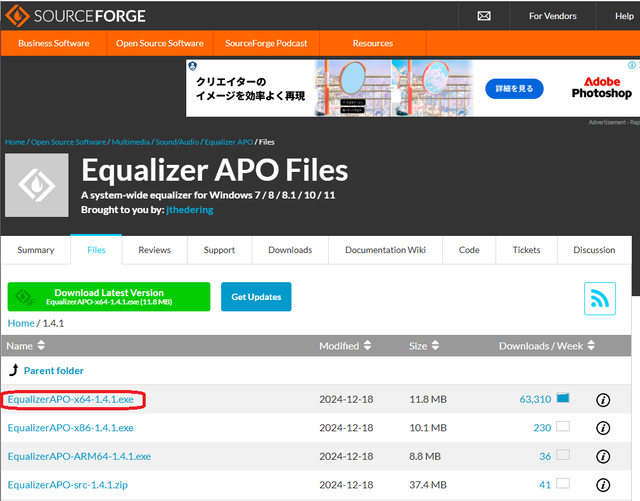Click the ad privacy shield icon
This screenshot has width=640, height=501.
(x=193, y=66)
